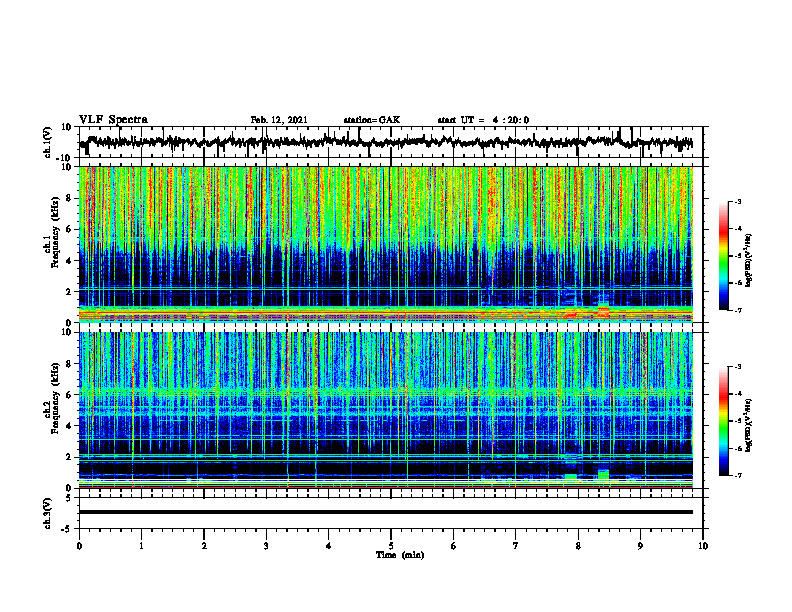Click the "-5" label on upper colorbar
The width and height of the screenshot is (792, 612).
click(738, 256)
